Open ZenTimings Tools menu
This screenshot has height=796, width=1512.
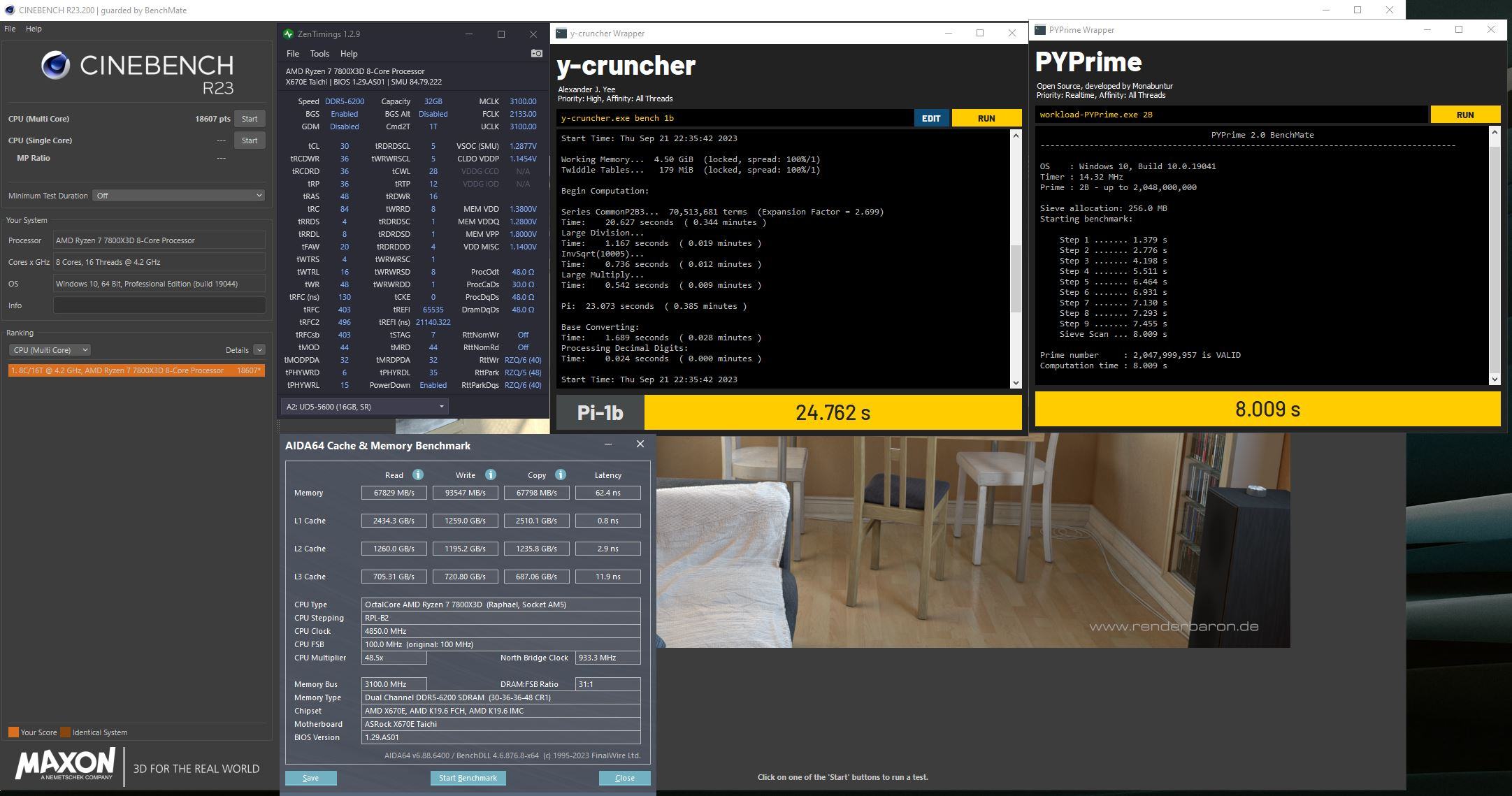[x=319, y=53]
